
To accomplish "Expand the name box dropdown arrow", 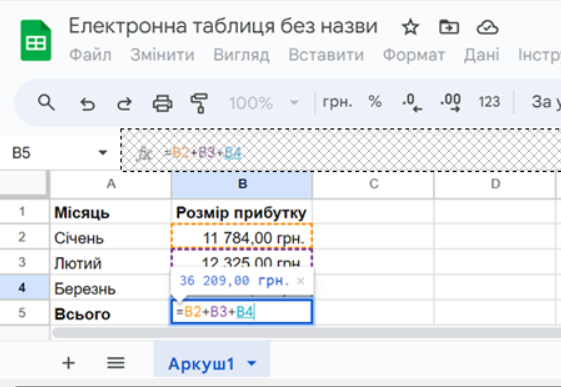I will (103, 153).
